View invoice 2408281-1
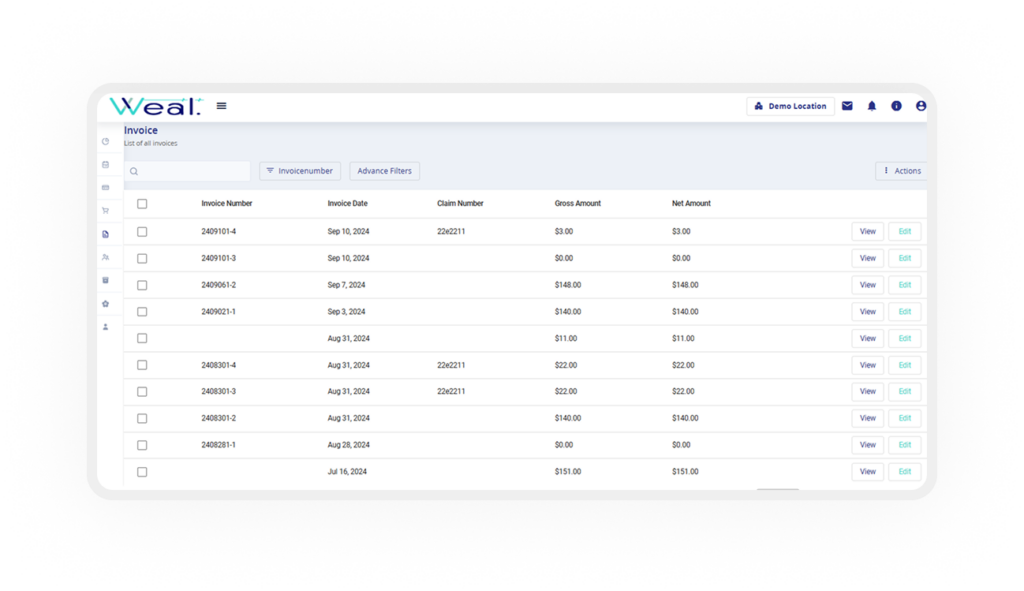This screenshot has height=591, width=1024. 867,445
